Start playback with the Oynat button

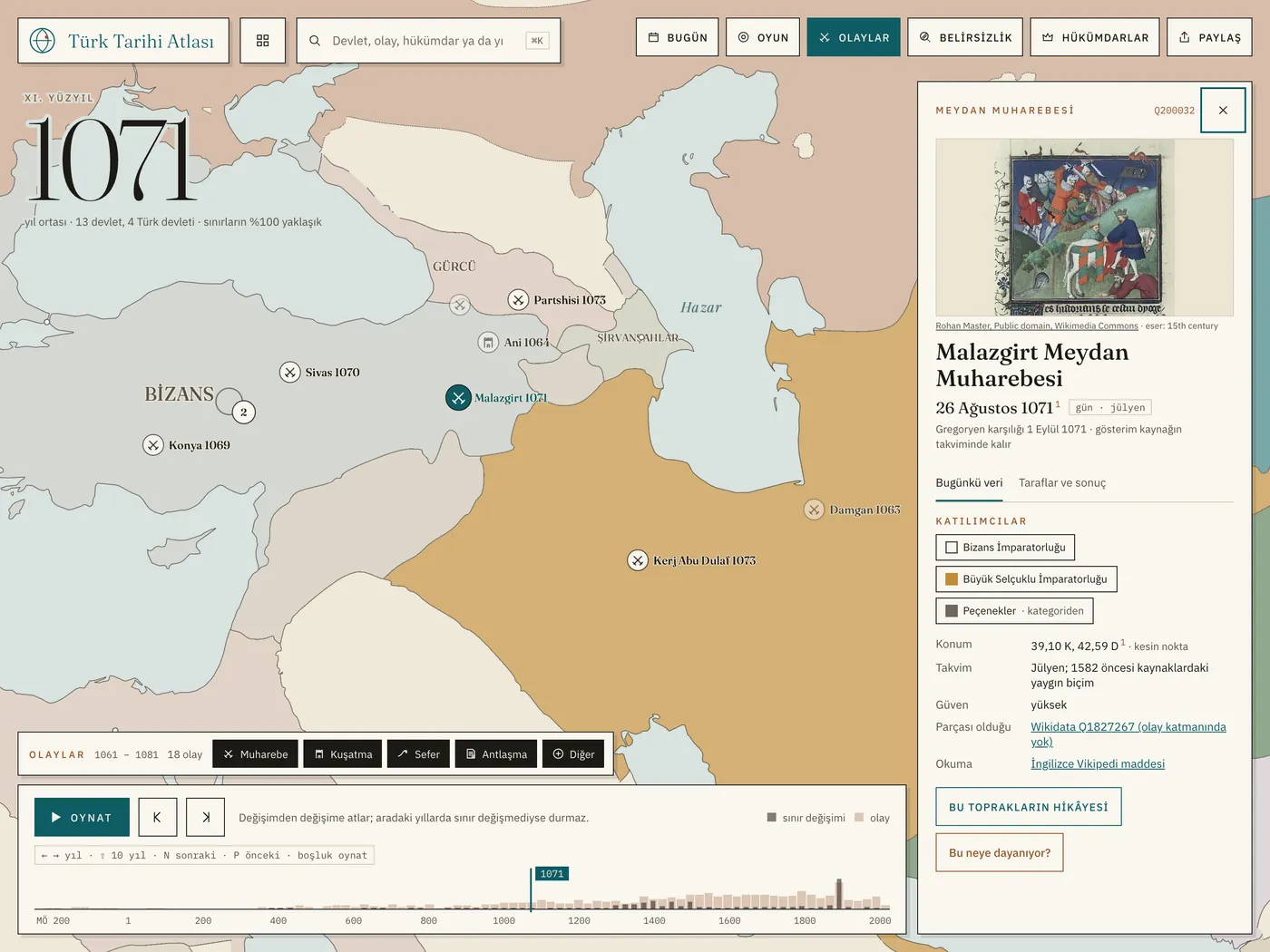[82, 817]
